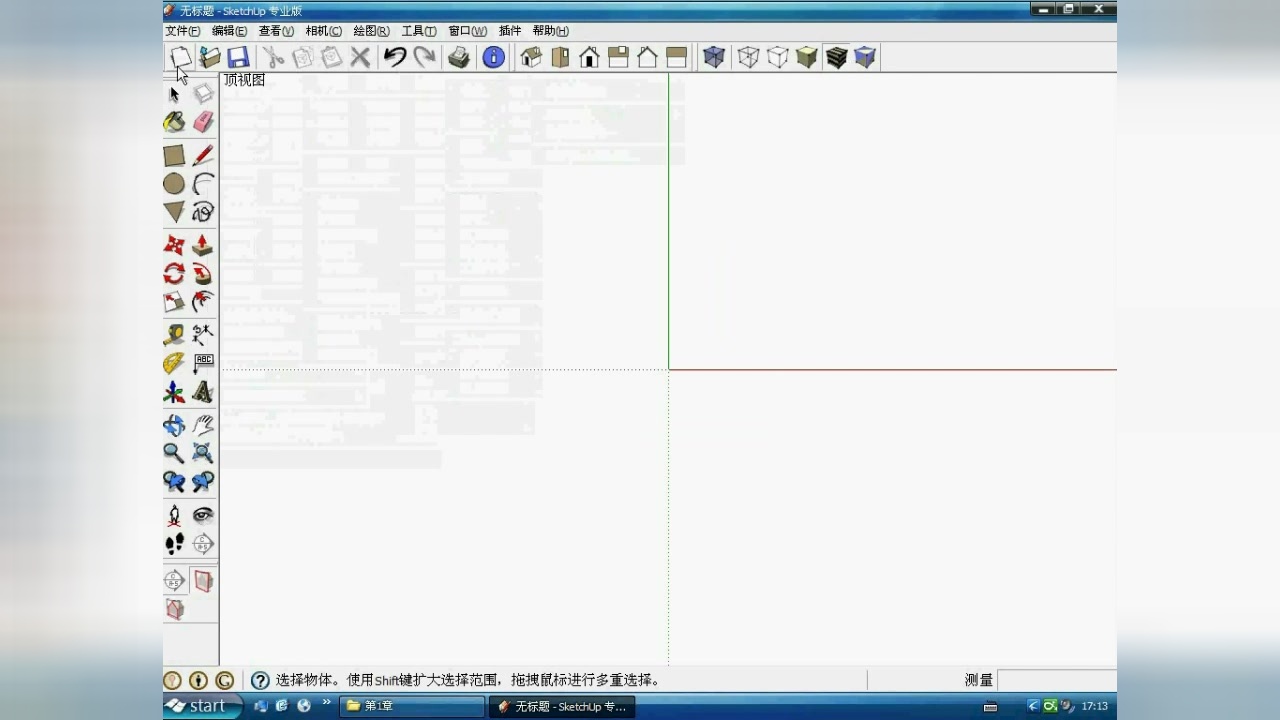The image size is (1280, 720).
Task: Select the Rectangle tool
Action: 174,155
